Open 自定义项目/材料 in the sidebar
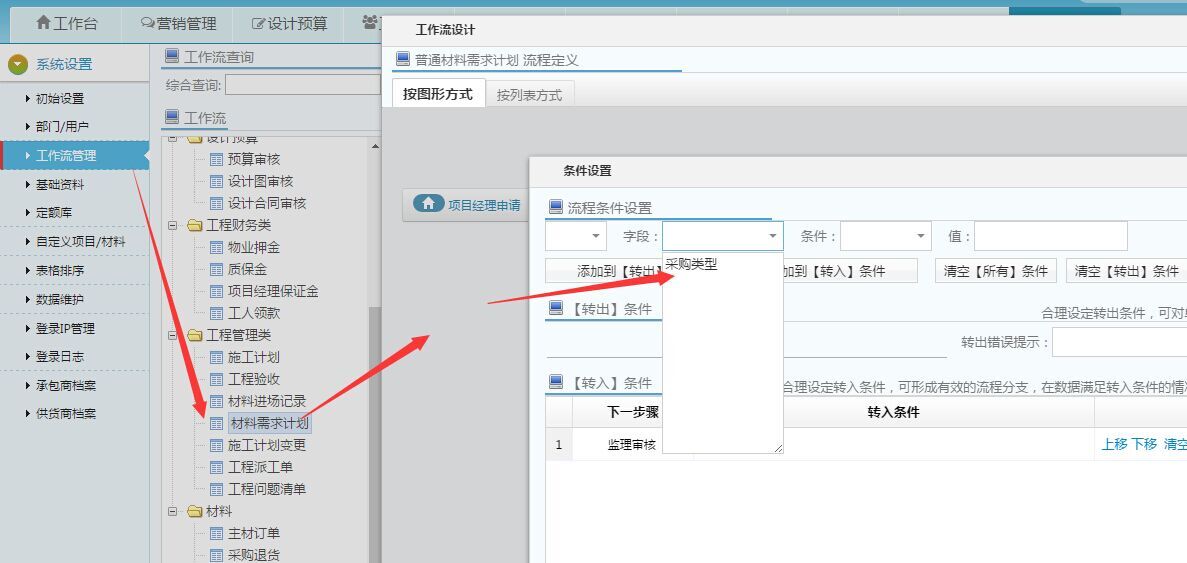This screenshot has height=563, width=1187. point(80,242)
